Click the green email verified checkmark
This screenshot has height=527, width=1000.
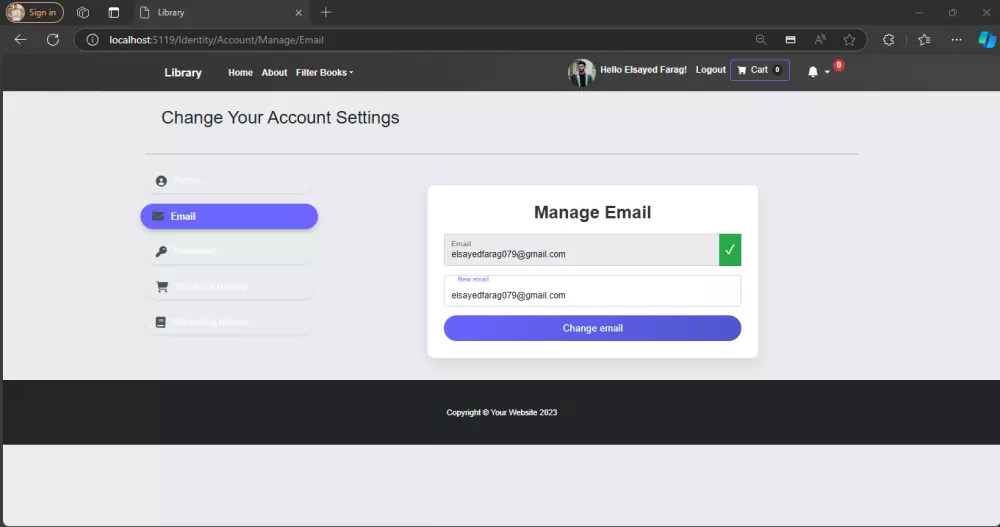(x=730, y=249)
